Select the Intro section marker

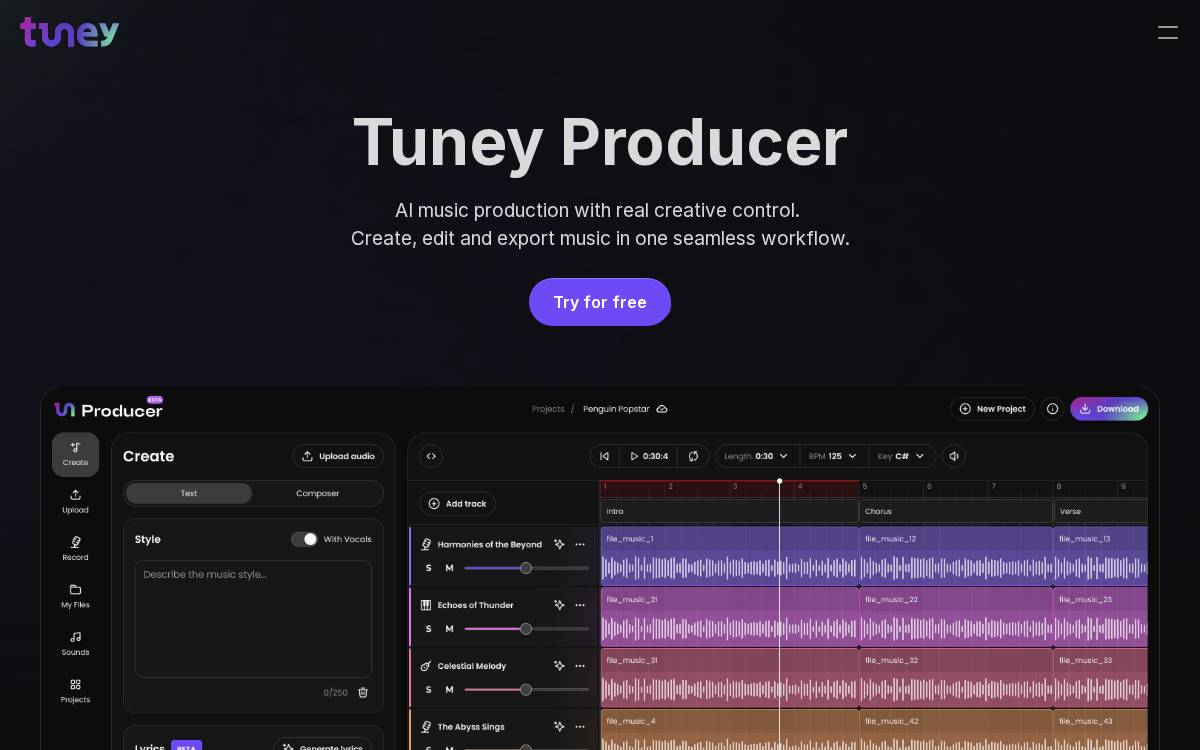tap(729, 511)
